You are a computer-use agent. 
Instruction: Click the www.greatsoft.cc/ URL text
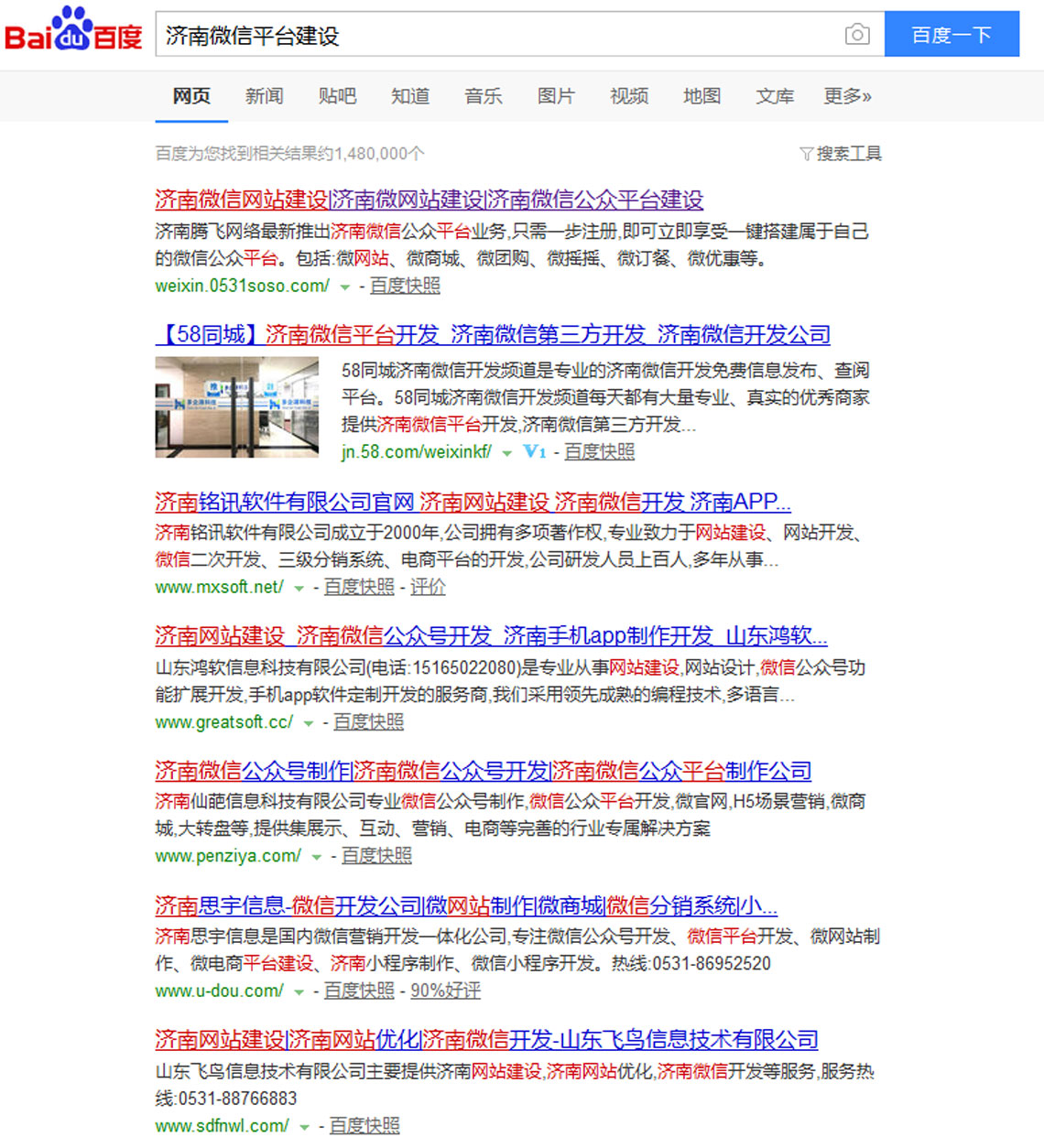(x=224, y=721)
